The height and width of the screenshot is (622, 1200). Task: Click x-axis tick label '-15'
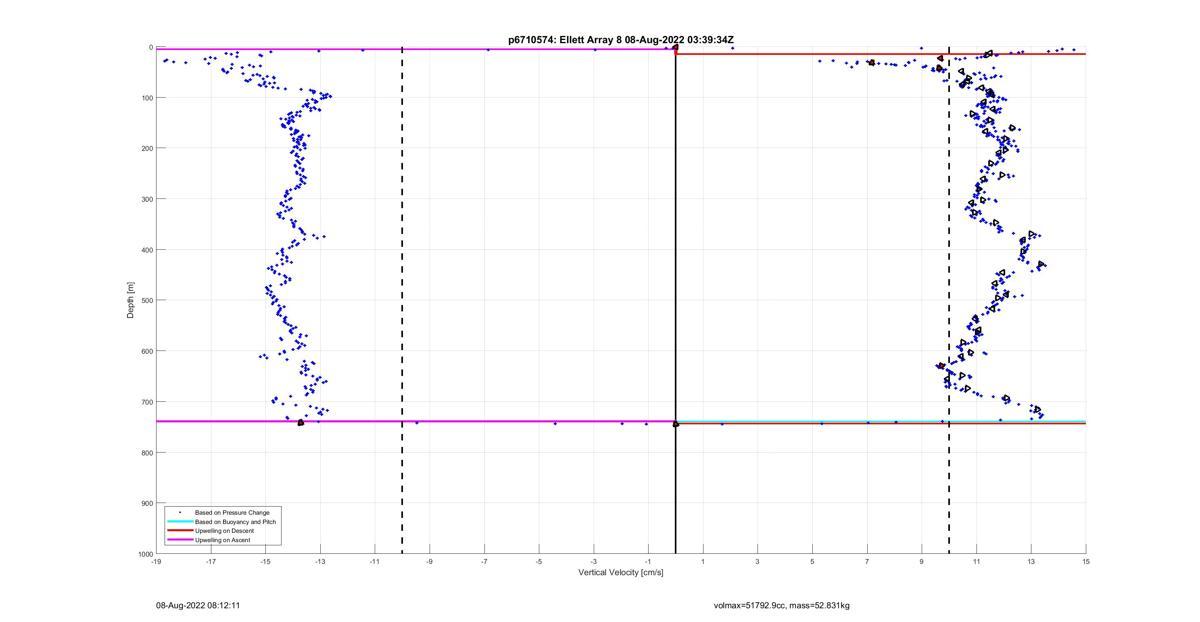[x=265, y=562]
